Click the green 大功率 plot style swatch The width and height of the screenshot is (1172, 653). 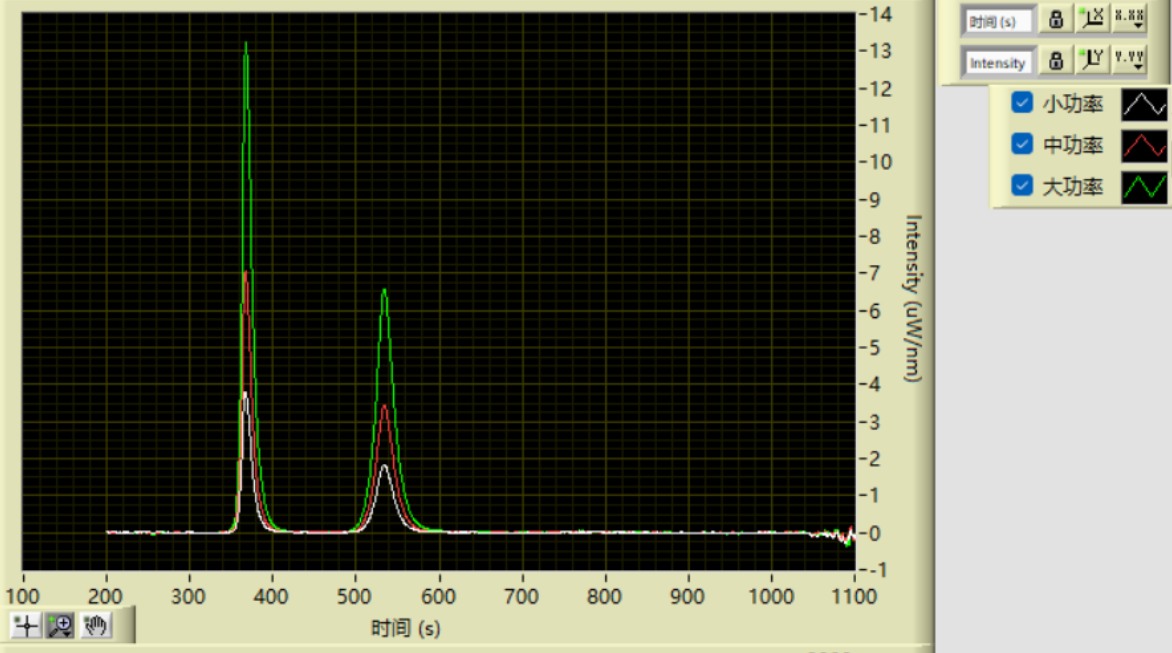coord(1144,186)
